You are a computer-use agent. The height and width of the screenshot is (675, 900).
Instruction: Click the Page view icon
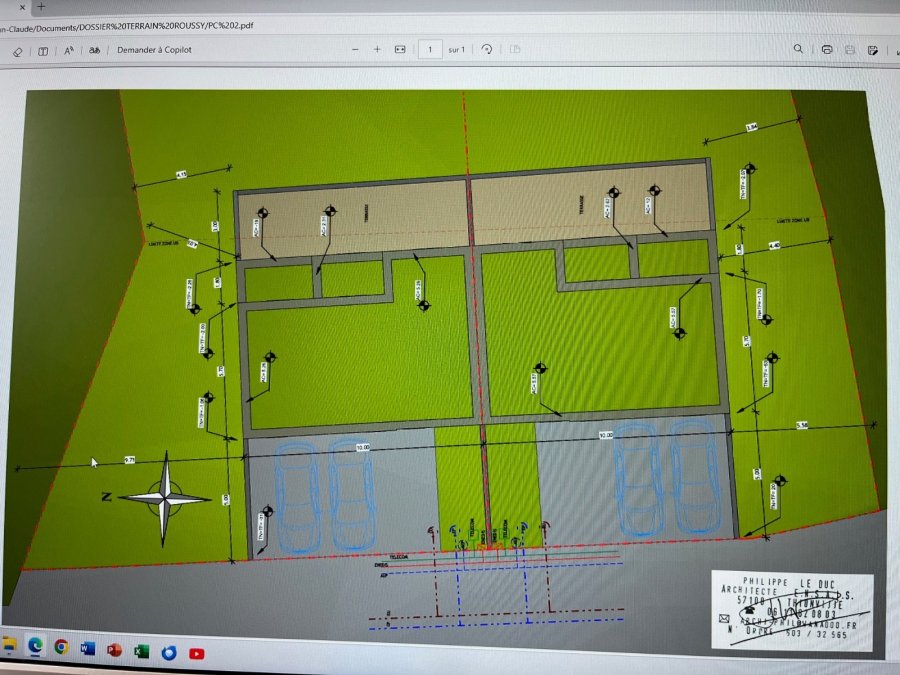(x=515, y=49)
